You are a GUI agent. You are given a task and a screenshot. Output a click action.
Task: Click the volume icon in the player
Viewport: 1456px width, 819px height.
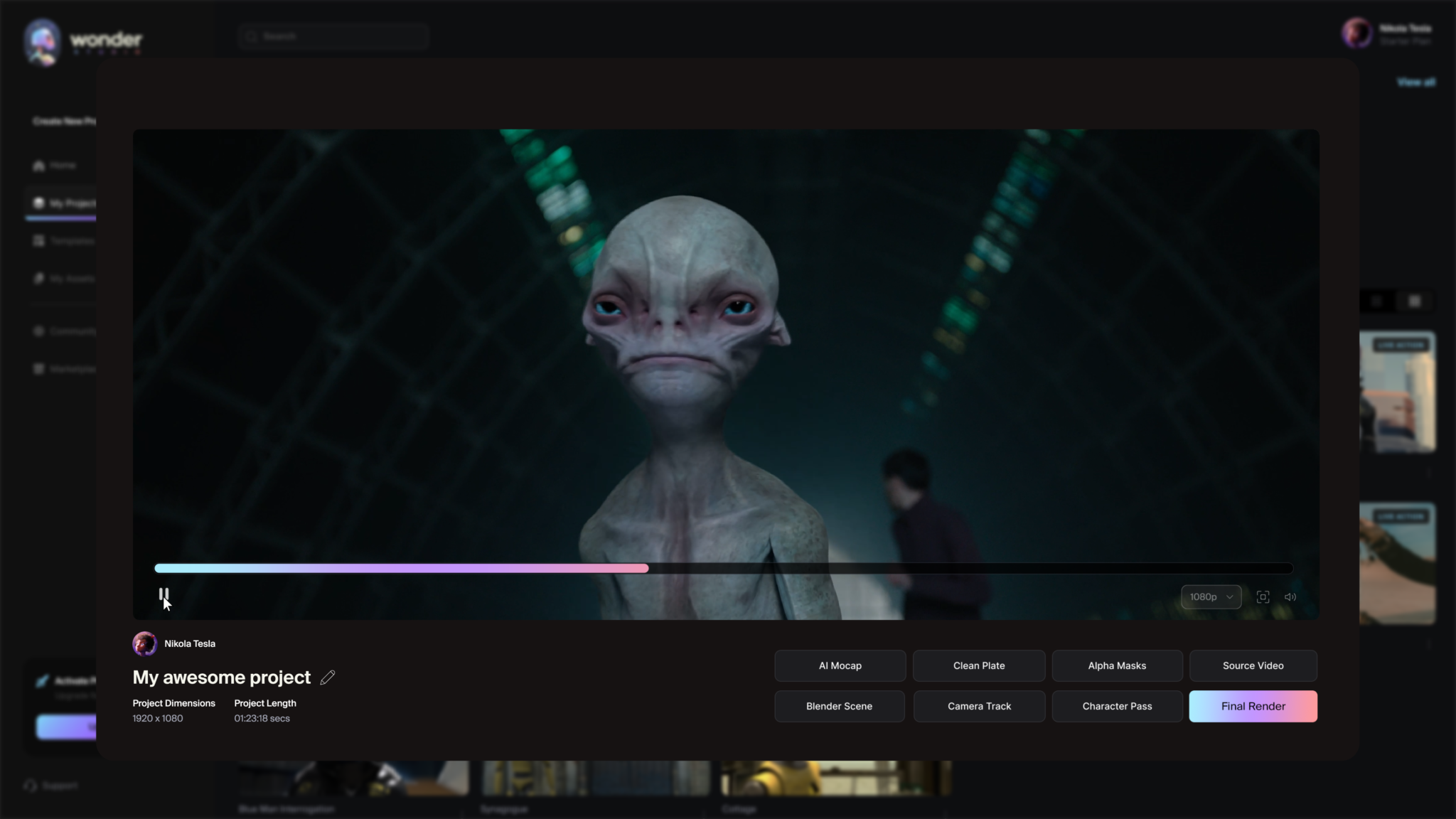click(x=1290, y=596)
